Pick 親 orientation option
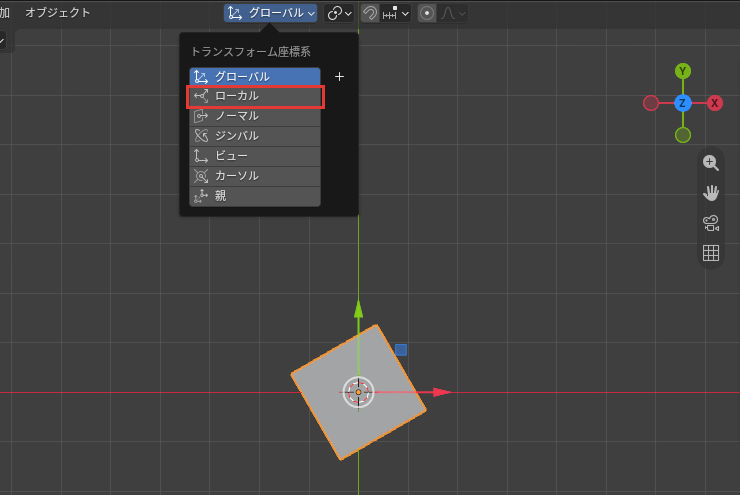The height and width of the screenshot is (495, 740). click(x=255, y=196)
